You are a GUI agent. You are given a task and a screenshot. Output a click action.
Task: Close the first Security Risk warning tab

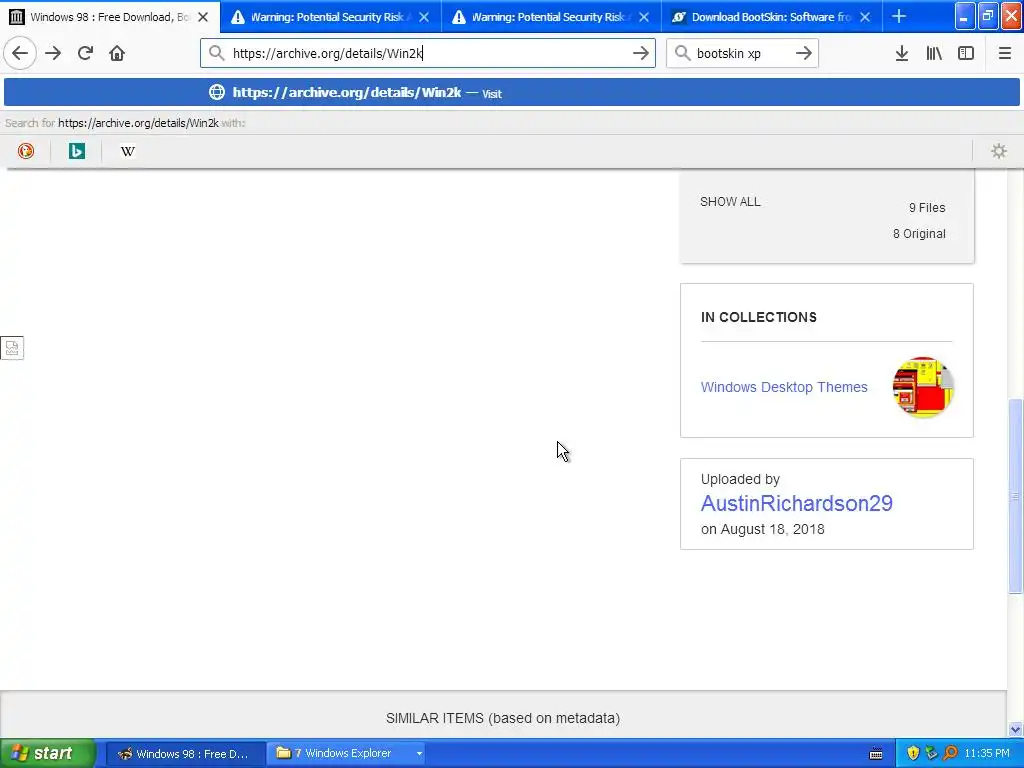tap(424, 17)
